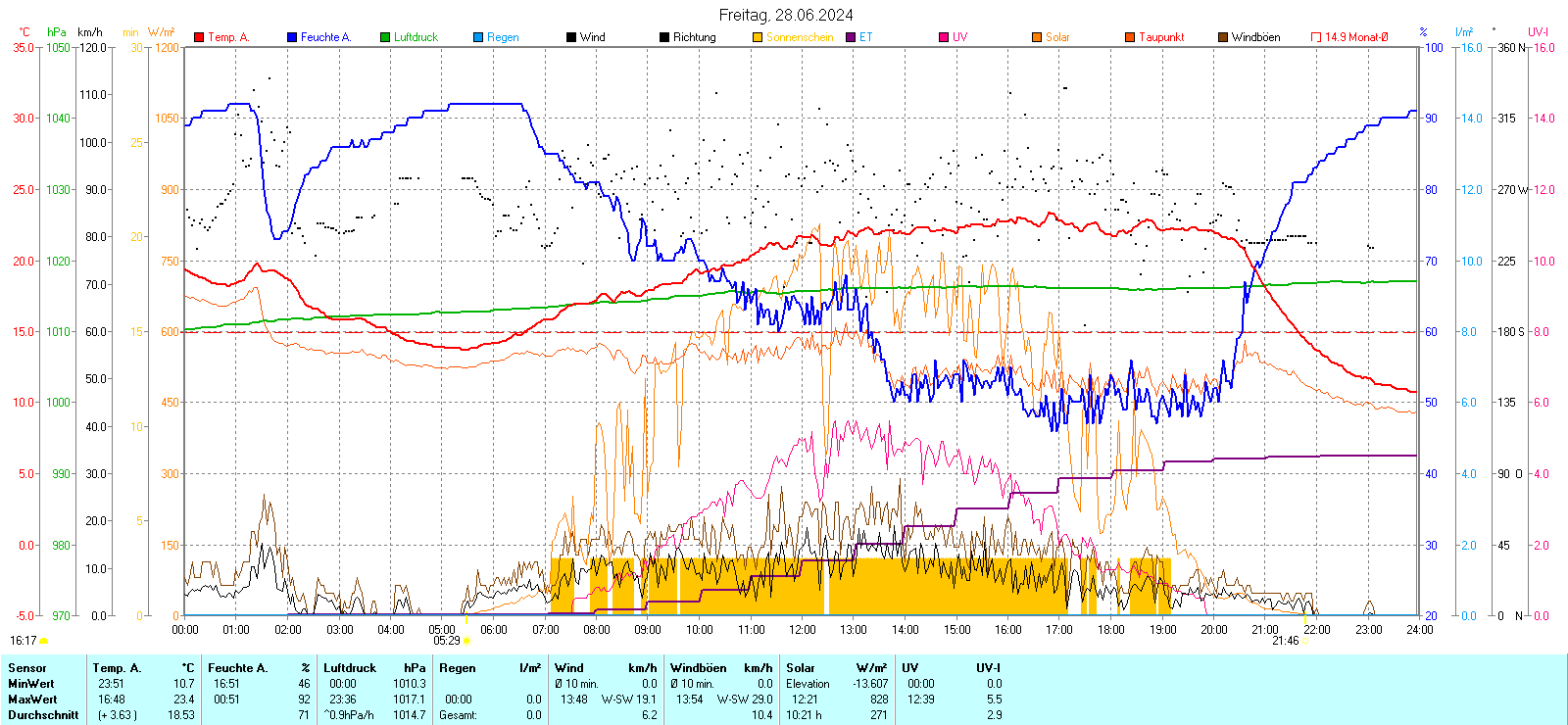Click the chart title Freitag, 28.06.2024
The height and width of the screenshot is (725, 1568).
(x=786, y=15)
